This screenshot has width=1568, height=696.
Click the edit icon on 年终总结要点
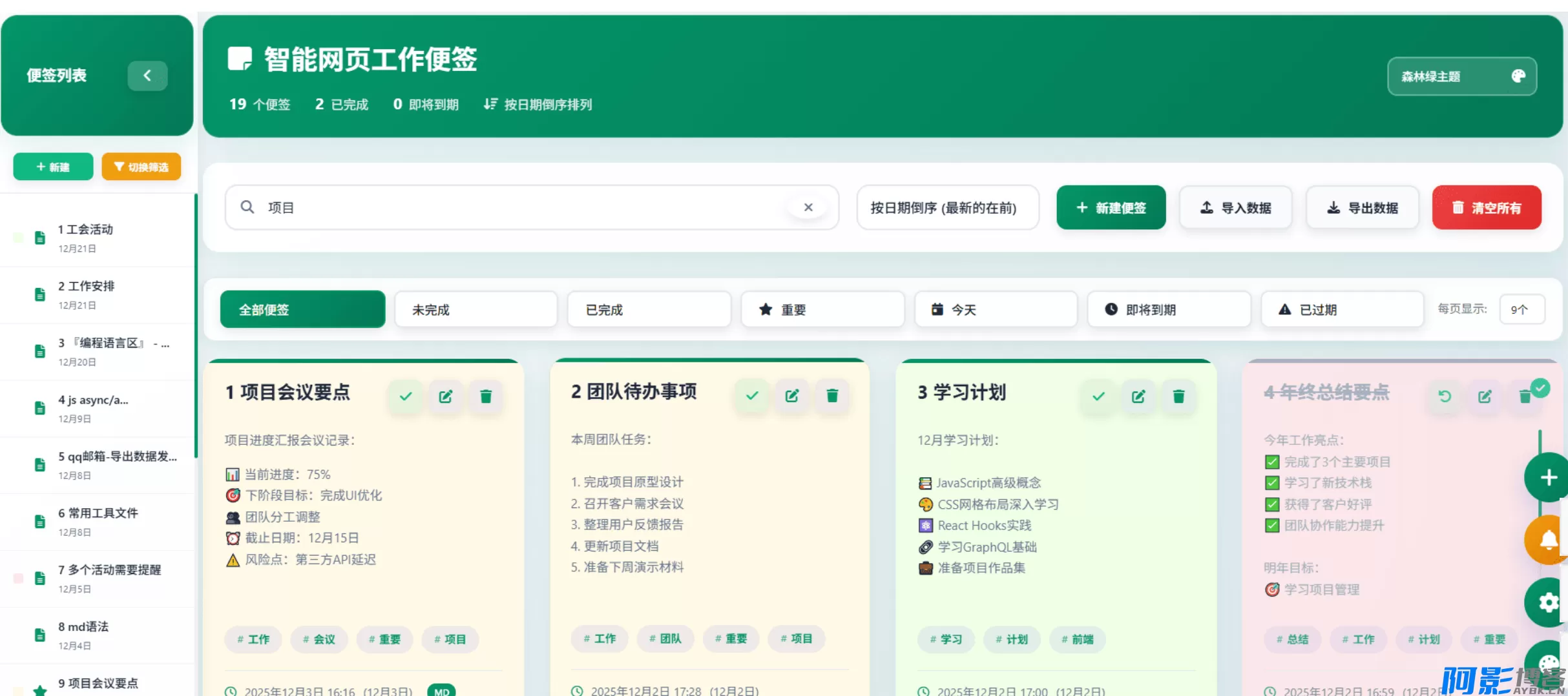pyautogui.click(x=1485, y=396)
